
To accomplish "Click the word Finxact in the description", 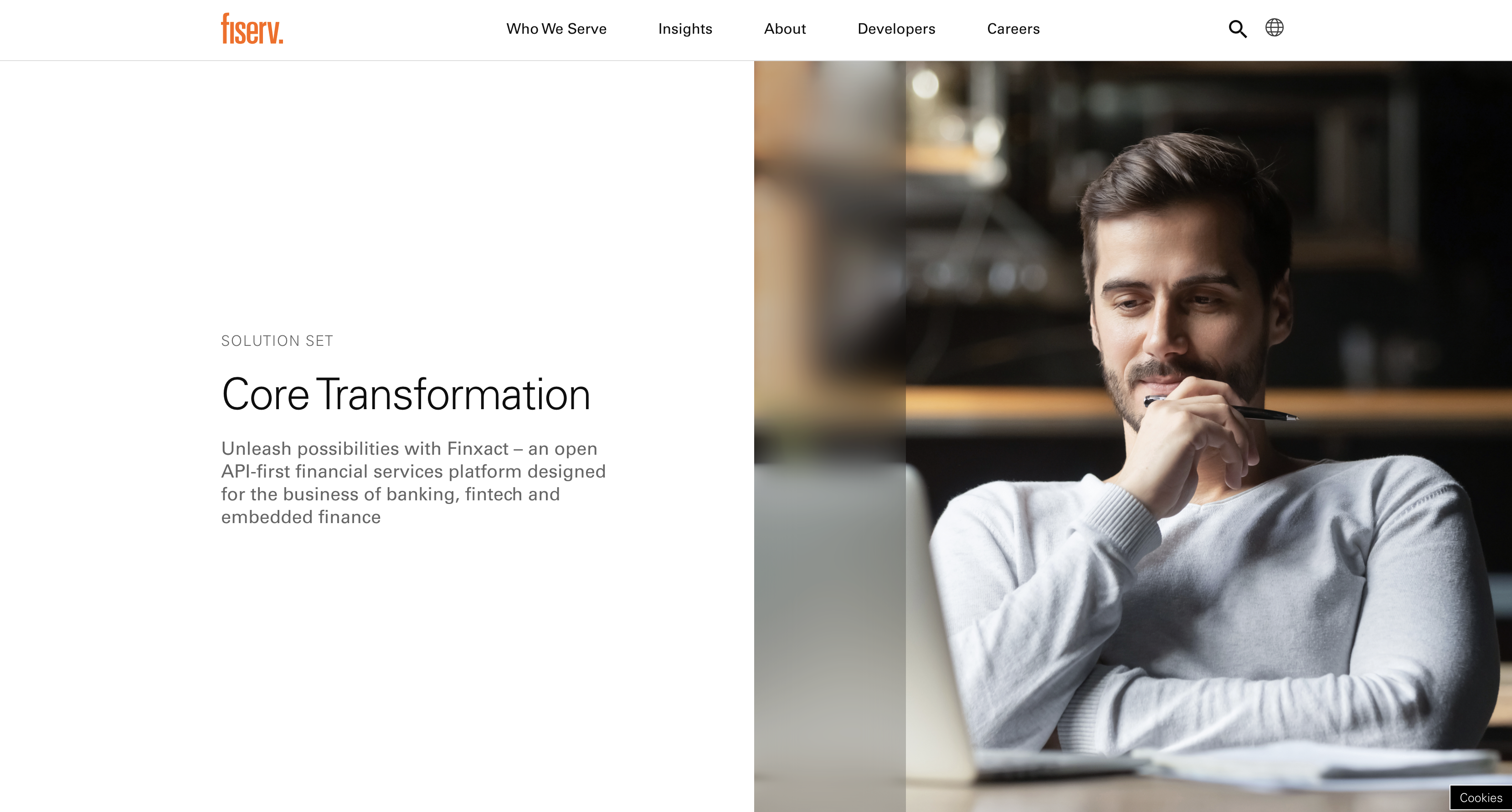I will point(478,448).
